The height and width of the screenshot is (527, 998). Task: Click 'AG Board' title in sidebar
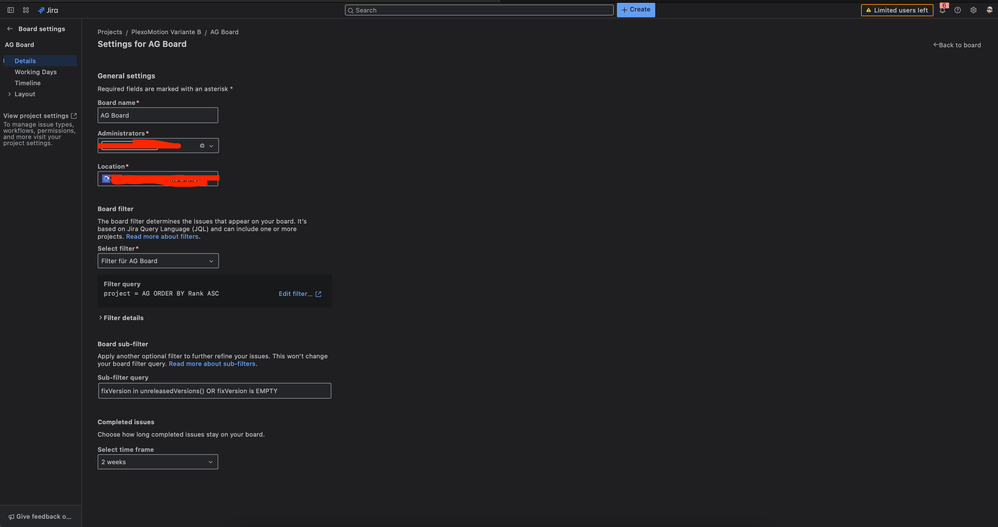point(20,45)
